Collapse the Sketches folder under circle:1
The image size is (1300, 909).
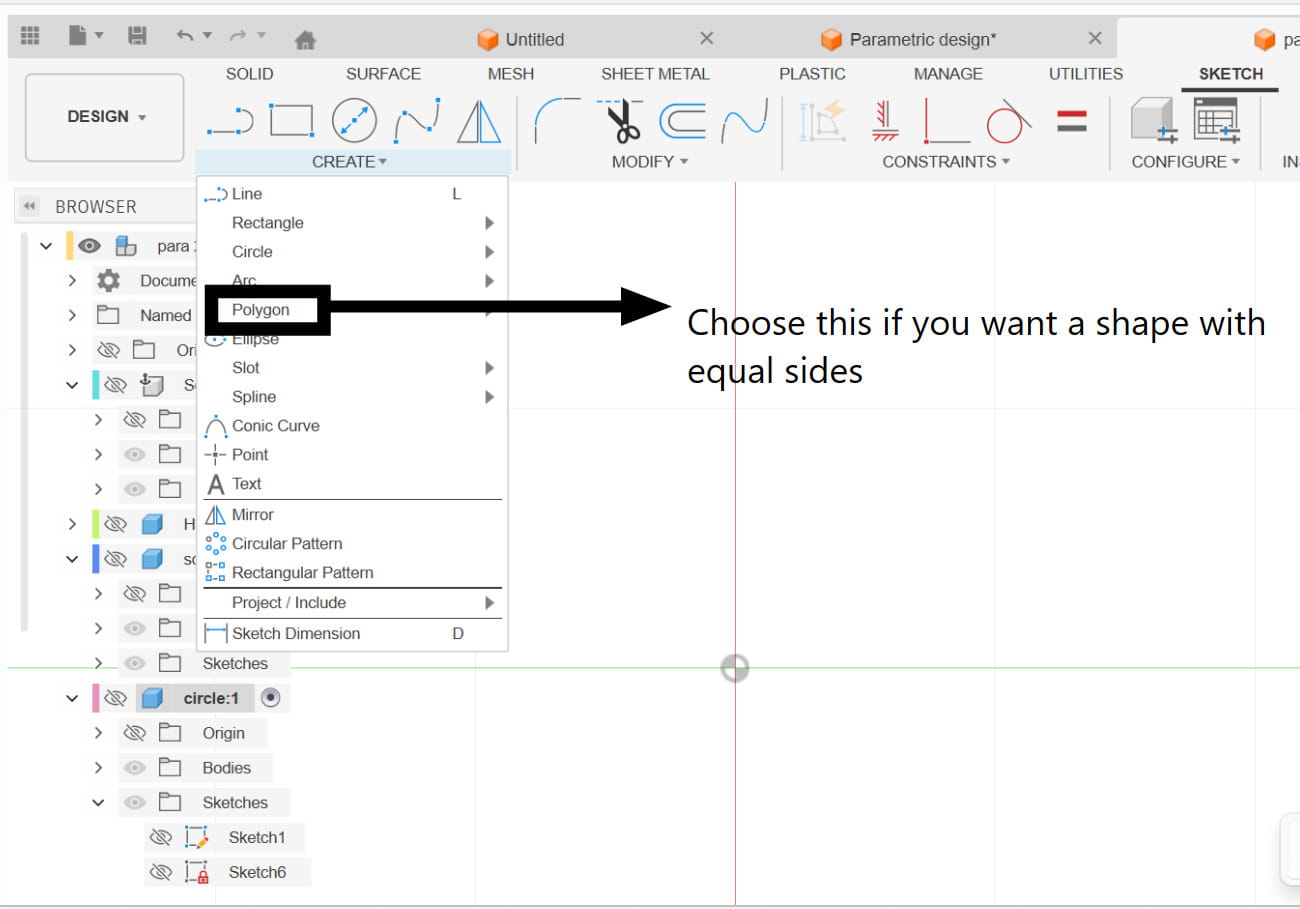[98, 802]
